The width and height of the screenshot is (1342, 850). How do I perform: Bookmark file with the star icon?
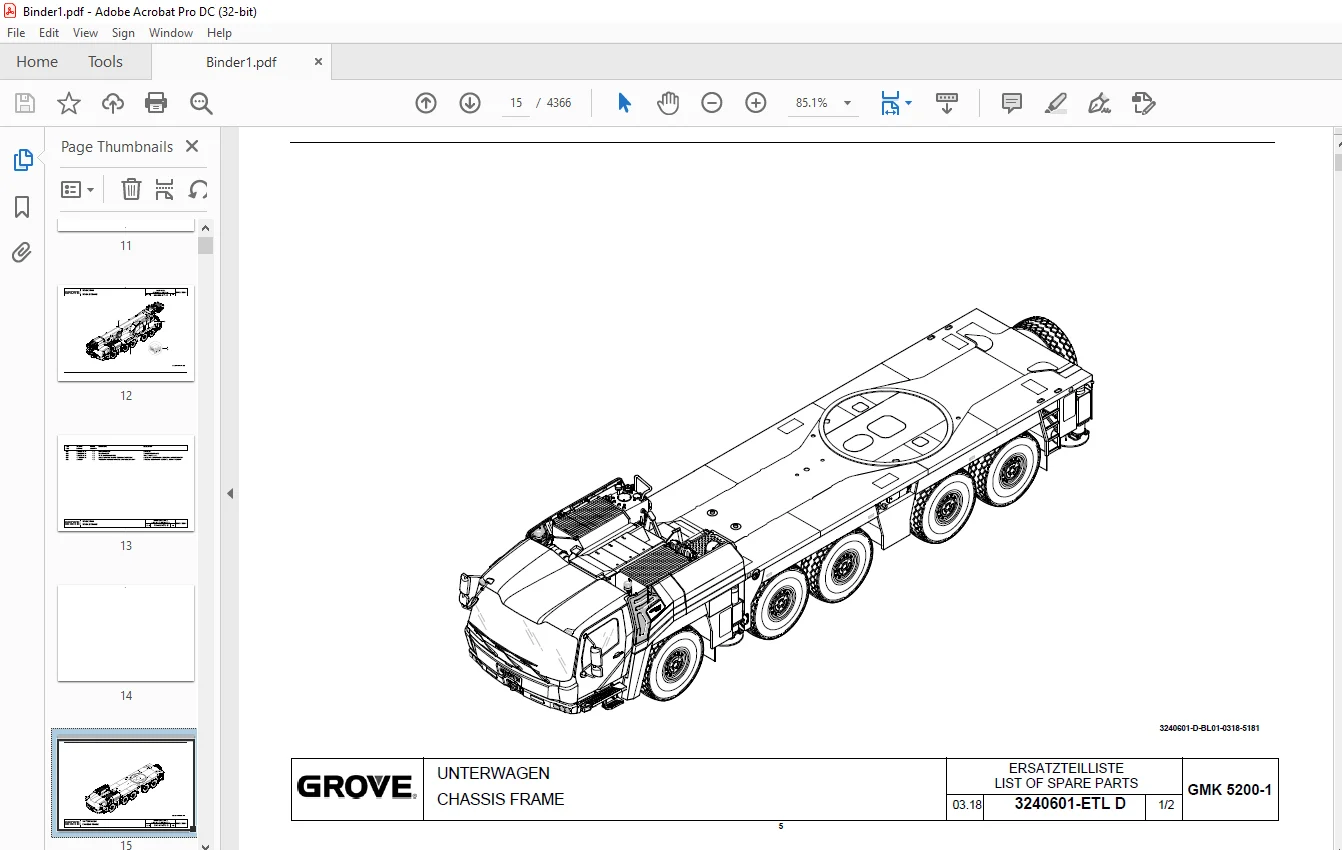(68, 103)
